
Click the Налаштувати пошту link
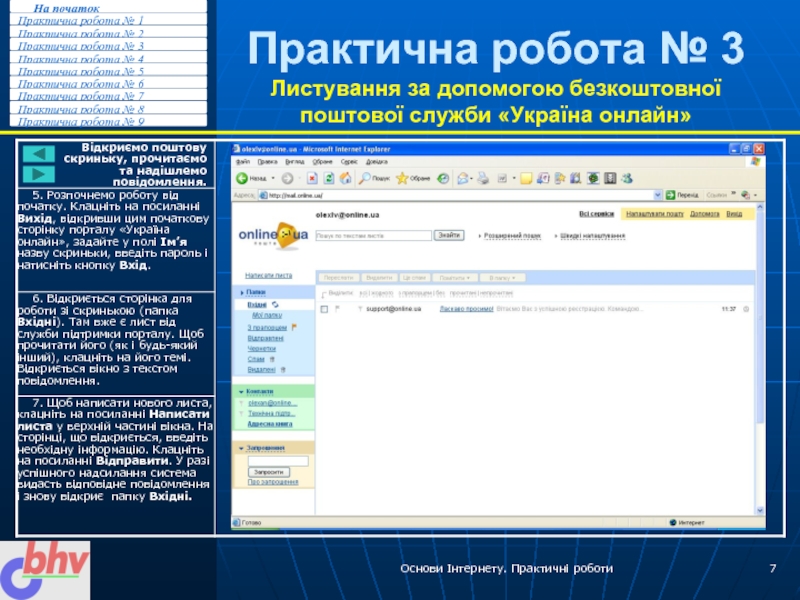pyautogui.click(x=655, y=214)
